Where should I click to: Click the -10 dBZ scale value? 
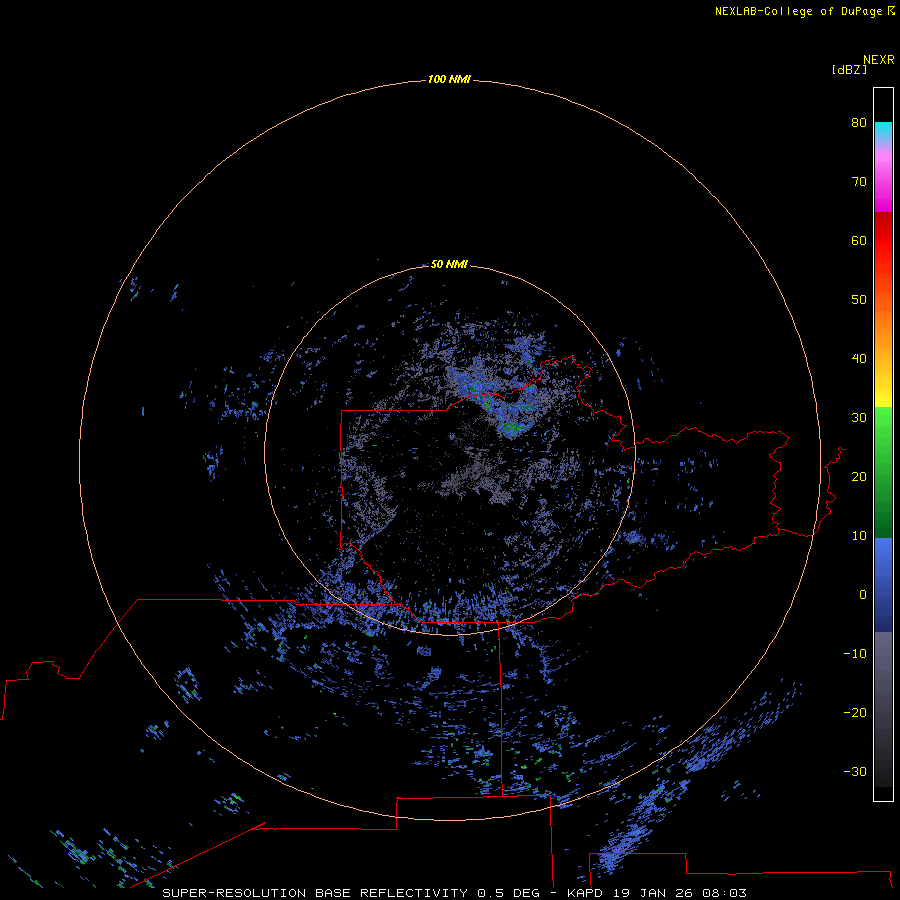coord(855,654)
